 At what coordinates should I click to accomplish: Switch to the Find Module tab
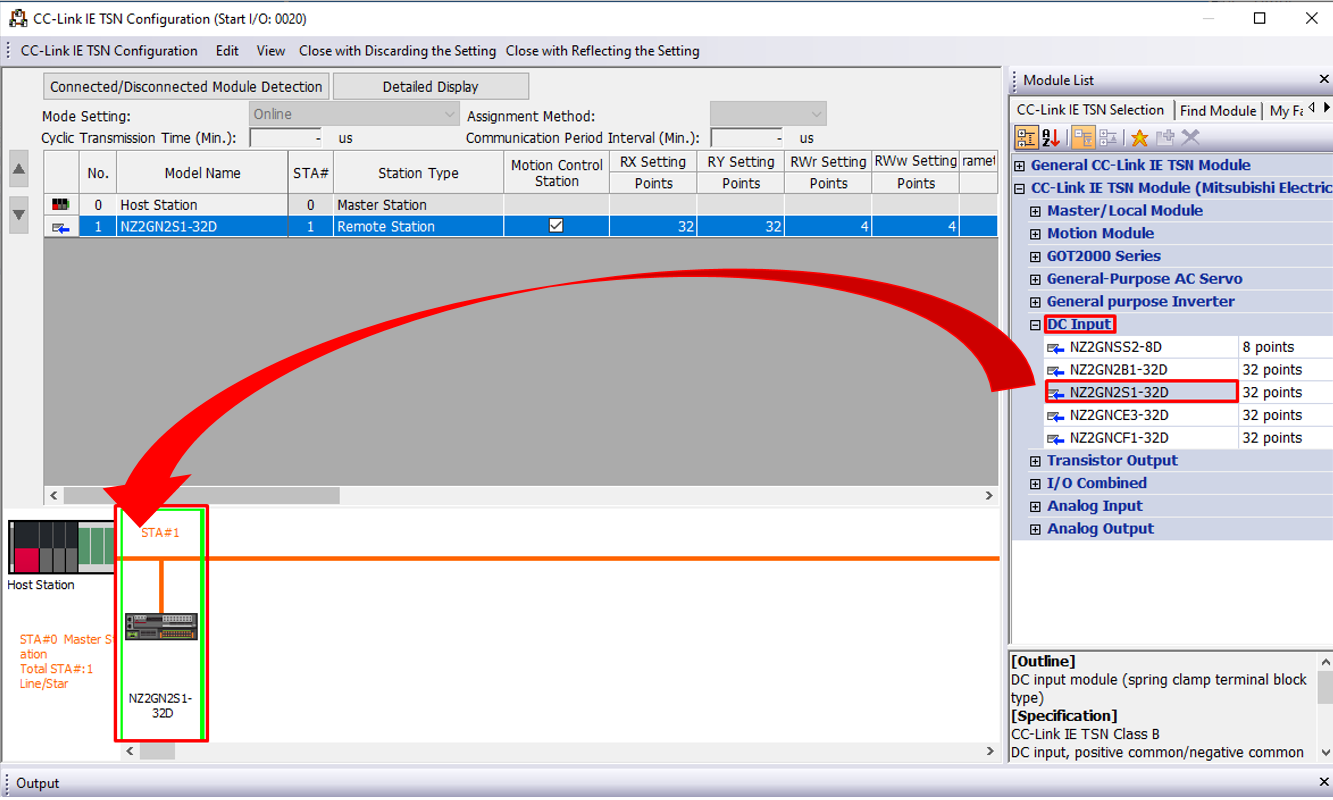(1218, 111)
